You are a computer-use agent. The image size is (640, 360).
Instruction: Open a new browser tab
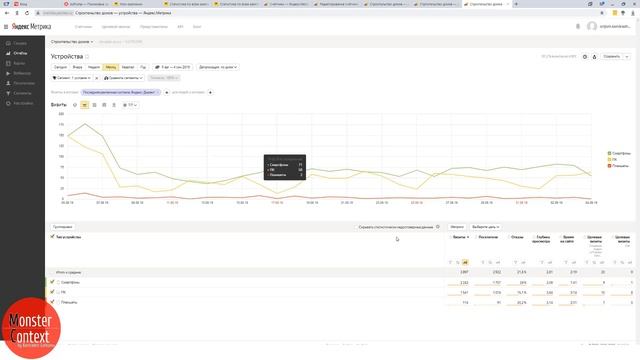(516, 4)
